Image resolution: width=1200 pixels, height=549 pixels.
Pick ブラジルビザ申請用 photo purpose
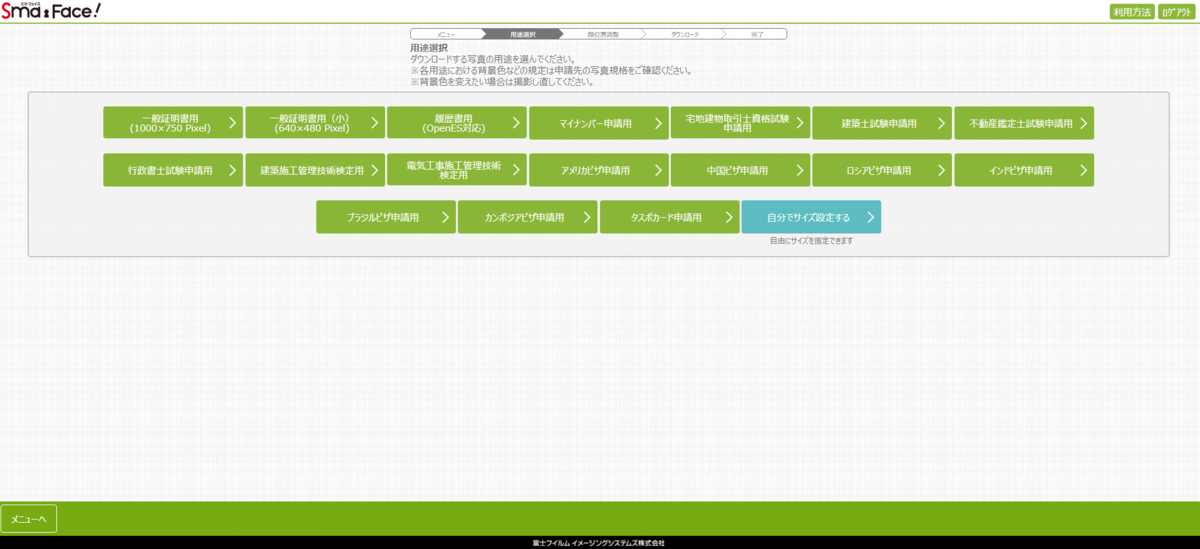[385, 217]
